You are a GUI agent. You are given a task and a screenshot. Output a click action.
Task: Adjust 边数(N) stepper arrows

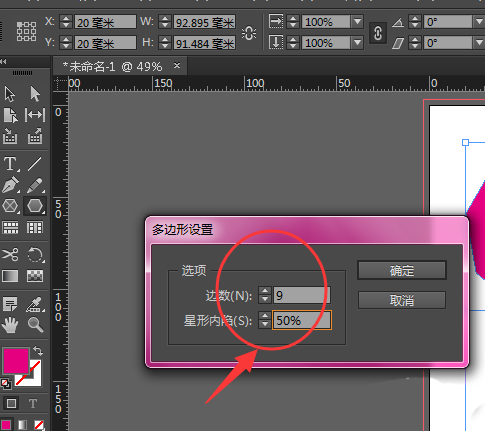click(x=265, y=295)
